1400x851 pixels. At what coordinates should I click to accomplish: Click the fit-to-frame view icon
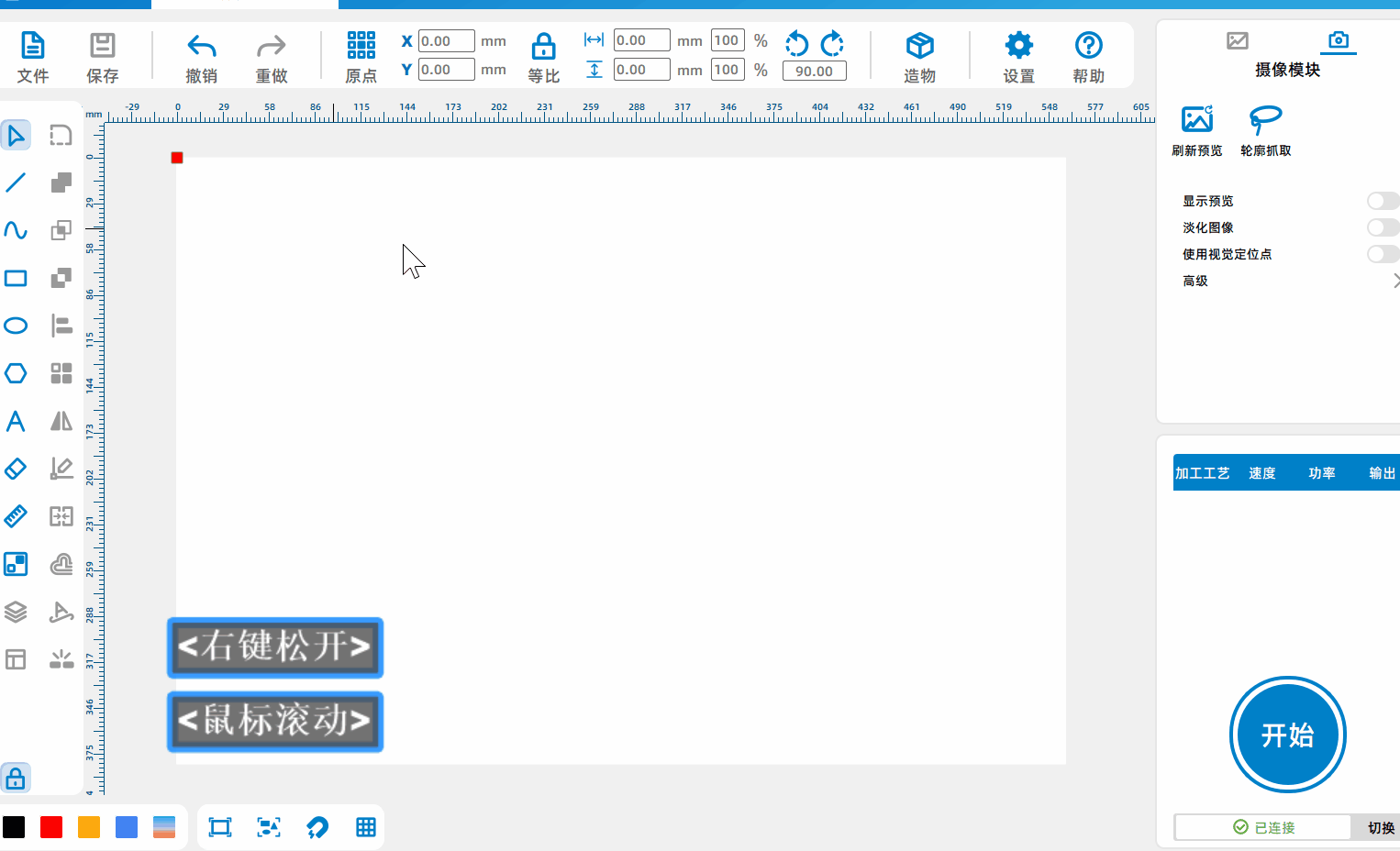pos(220,827)
